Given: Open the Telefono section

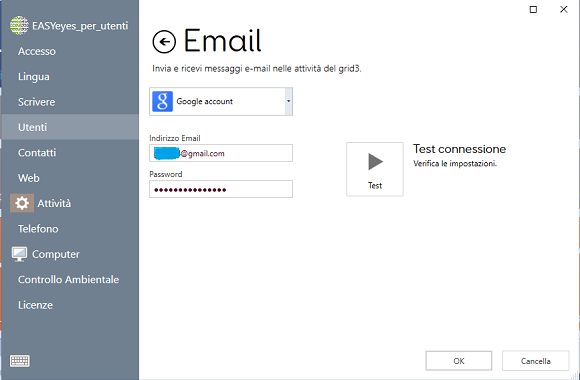Looking at the screenshot, I should (x=38, y=229).
